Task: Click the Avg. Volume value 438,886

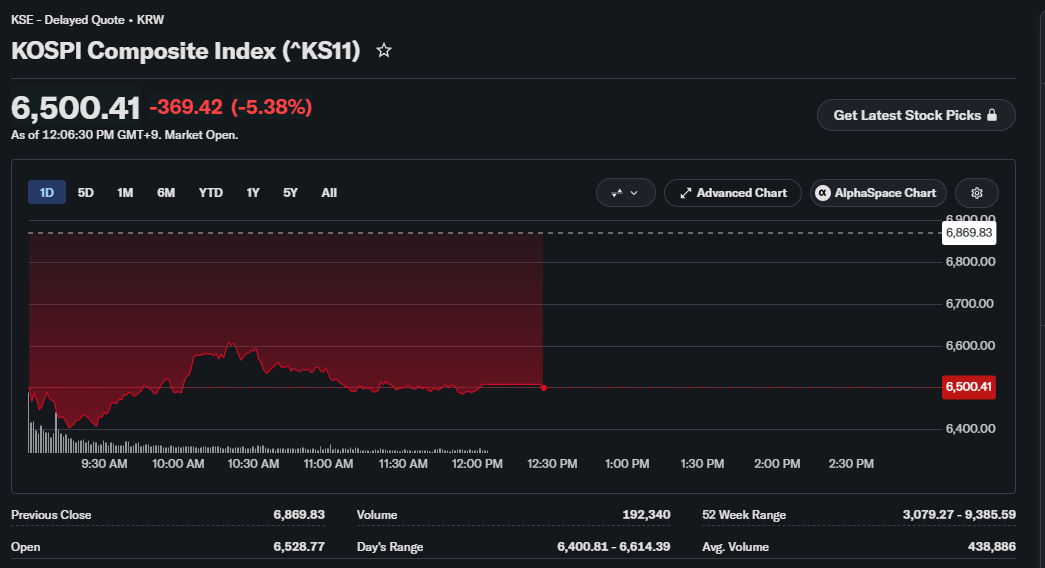Action: pyautogui.click(x=992, y=547)
